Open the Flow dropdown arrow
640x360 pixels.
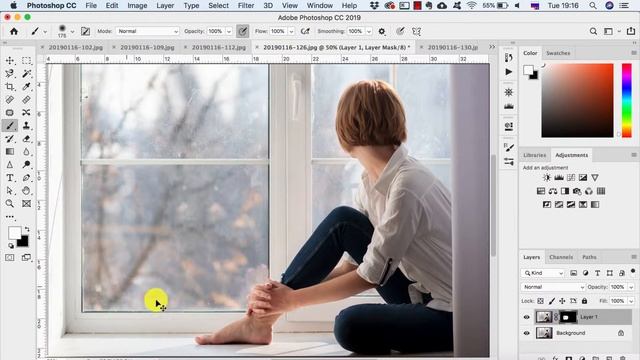coord(291,31)
